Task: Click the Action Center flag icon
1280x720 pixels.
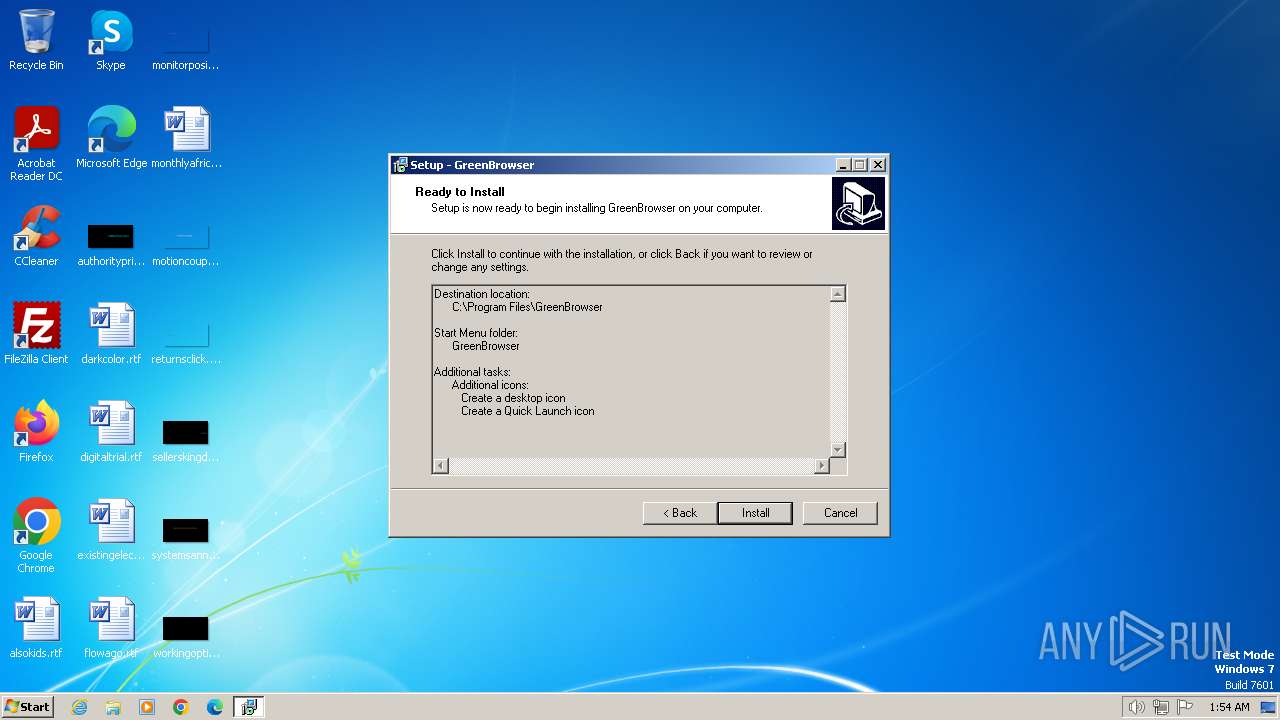Action: tap(1185, 707)
